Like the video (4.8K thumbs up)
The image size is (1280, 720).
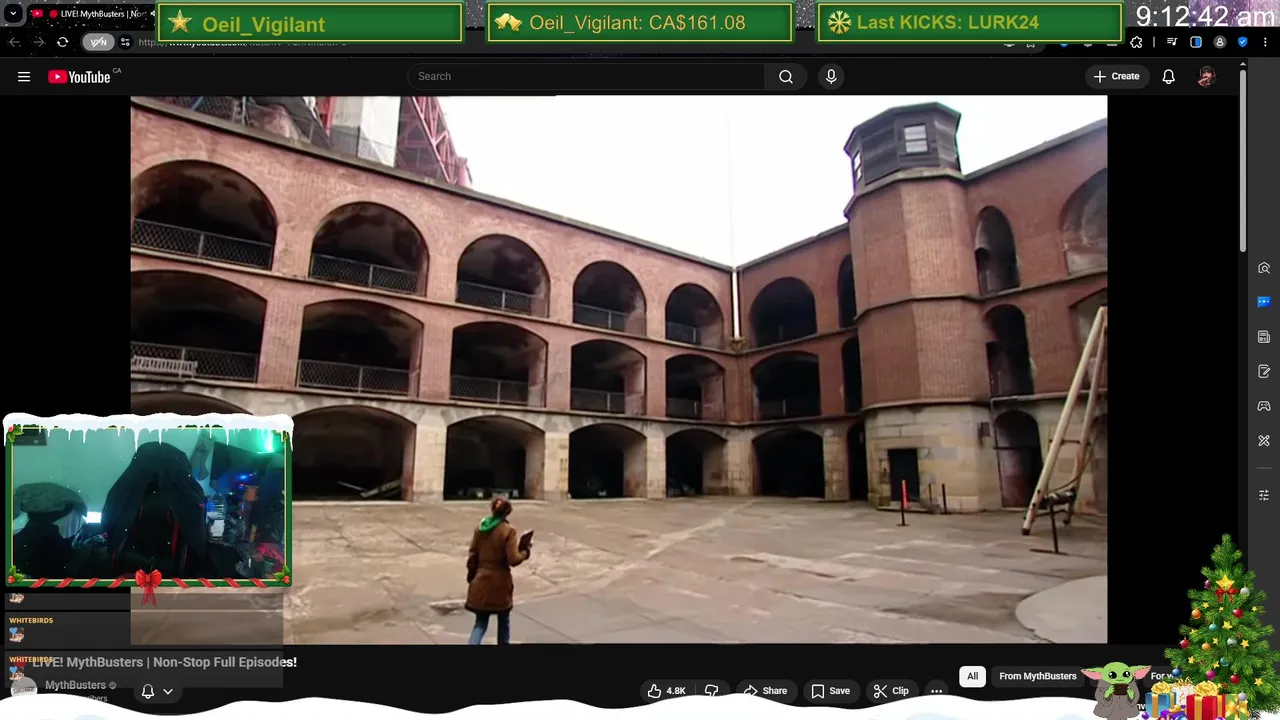[666, 691]
